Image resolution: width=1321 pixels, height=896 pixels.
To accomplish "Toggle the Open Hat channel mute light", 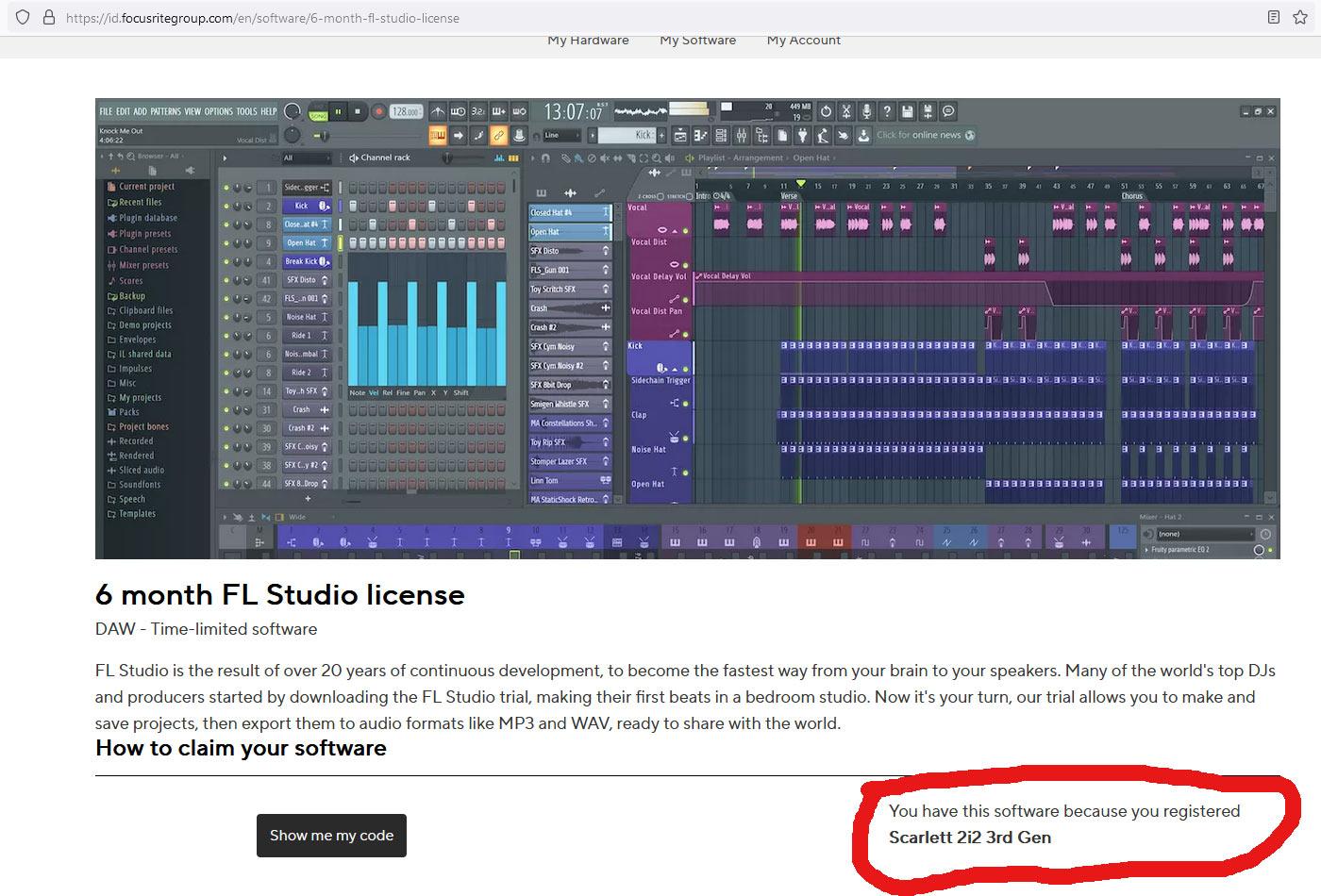I will [x=226, y=243].
